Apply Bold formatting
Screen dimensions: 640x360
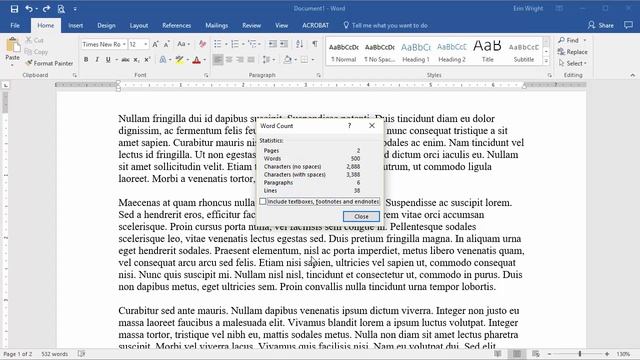86,60
